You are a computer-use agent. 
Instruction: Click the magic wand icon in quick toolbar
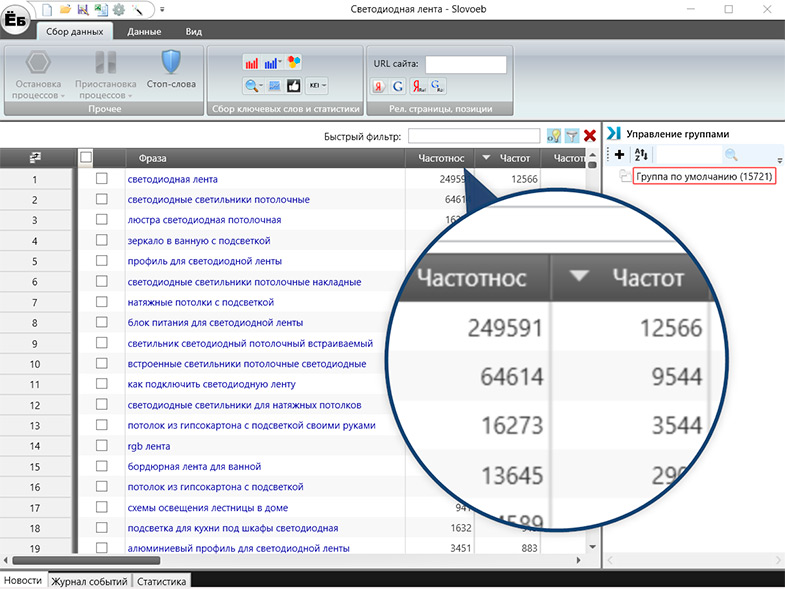click(137, 9)
